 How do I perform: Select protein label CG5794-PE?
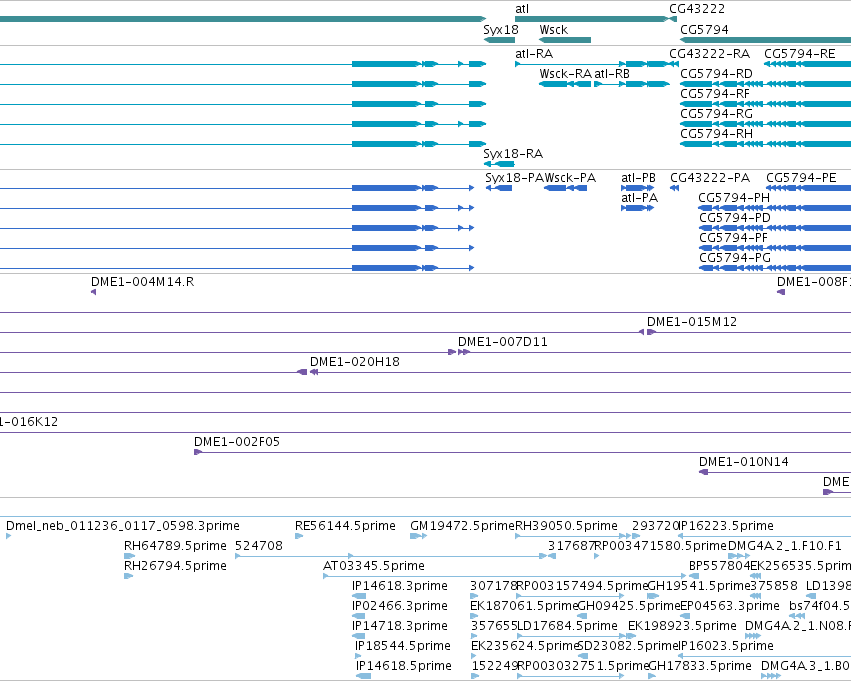point(801,178)
